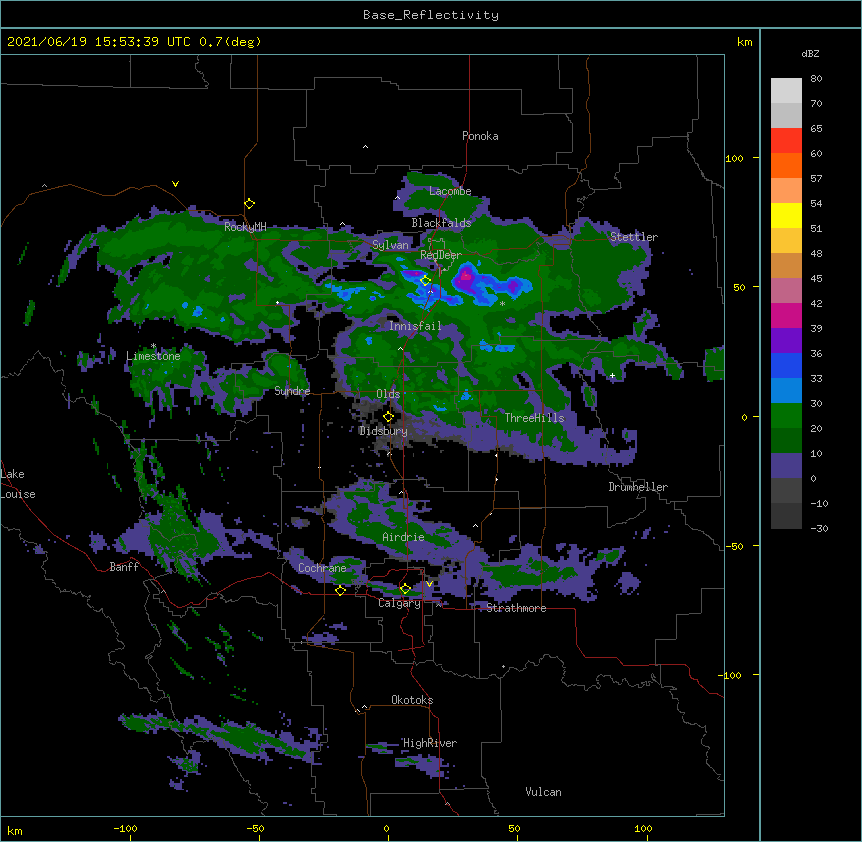Screen dimensions: 862x842
Task: Click the km unit label at top right
Action: (x=744, y=42)
